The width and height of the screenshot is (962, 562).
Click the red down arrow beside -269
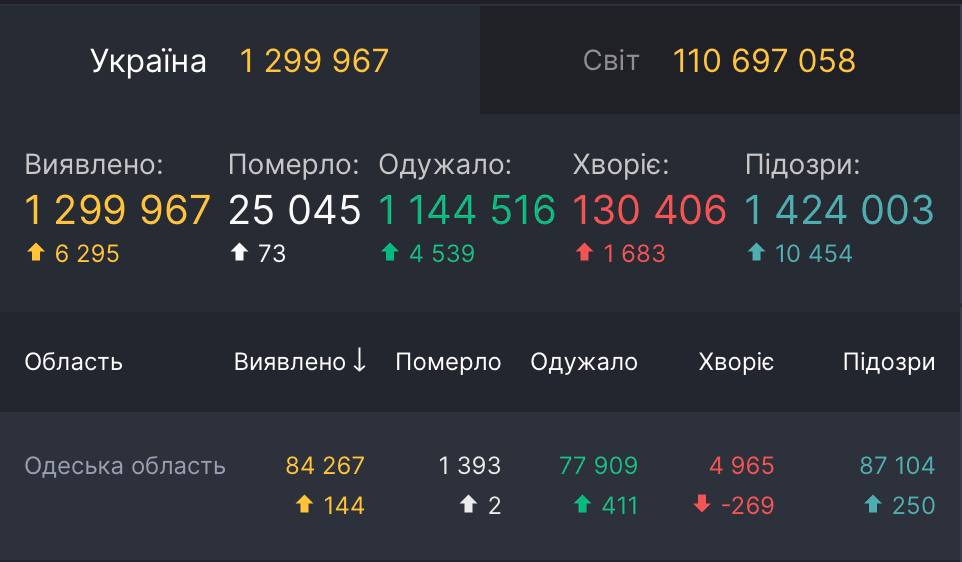point(702,505)
